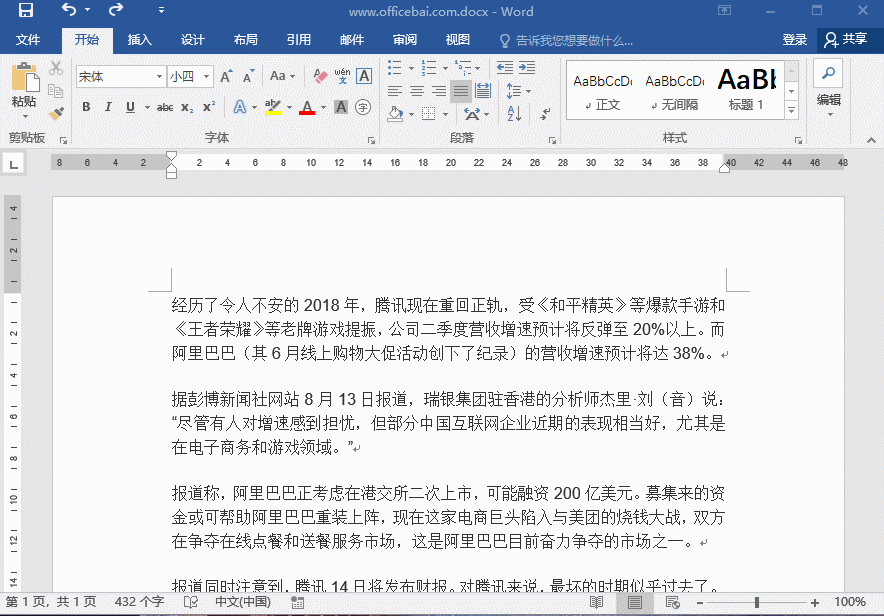This screenshot has width=884, height=616.
Task: Expand the line spacing options
Action: 519,91
